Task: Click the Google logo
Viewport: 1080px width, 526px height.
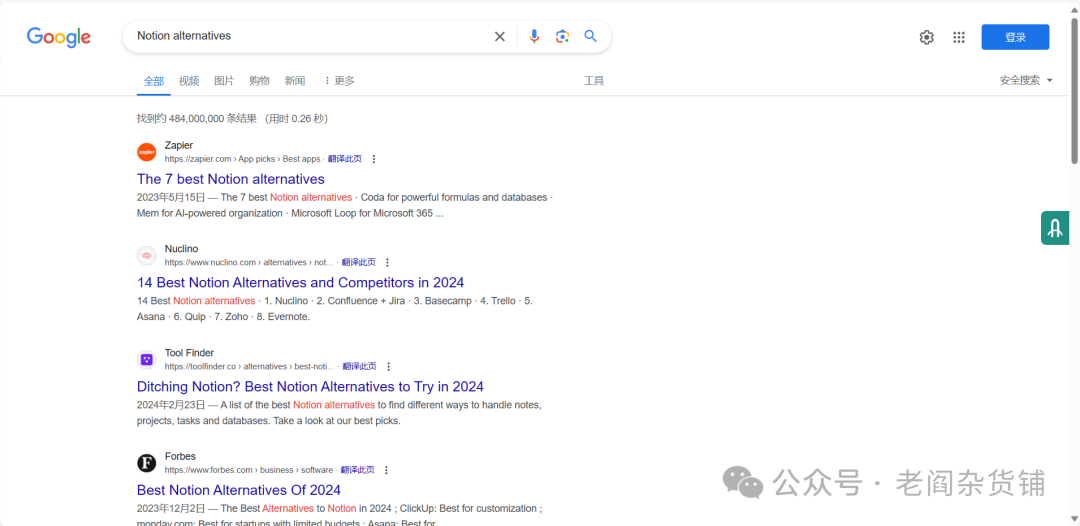Action: (x=59, y=36)
